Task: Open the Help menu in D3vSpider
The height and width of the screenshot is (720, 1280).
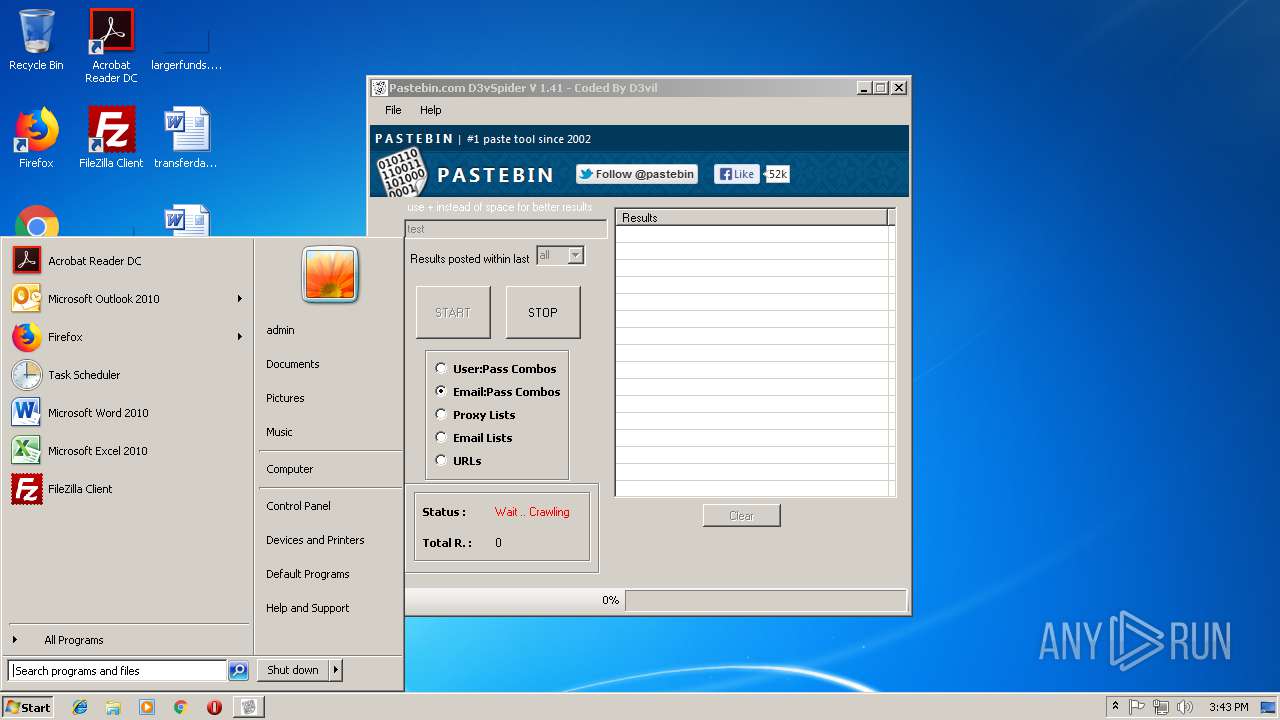Action: 430,110
